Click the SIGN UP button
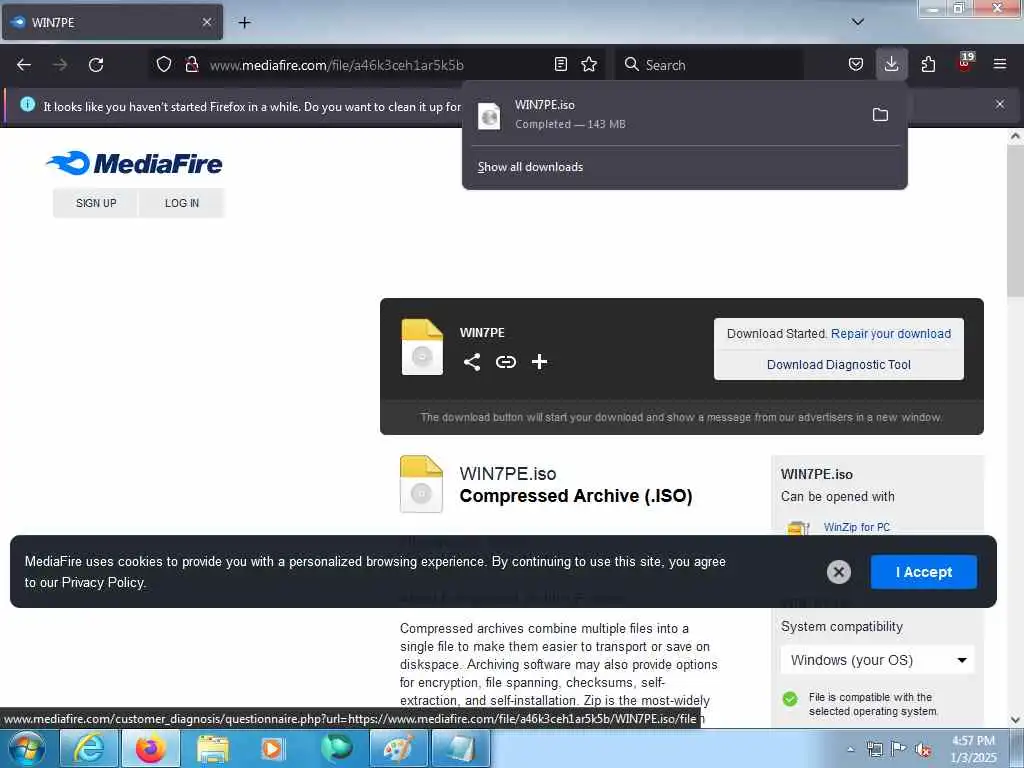The height and width of the screenshot is (768, 1024). [x=96, y=203]
